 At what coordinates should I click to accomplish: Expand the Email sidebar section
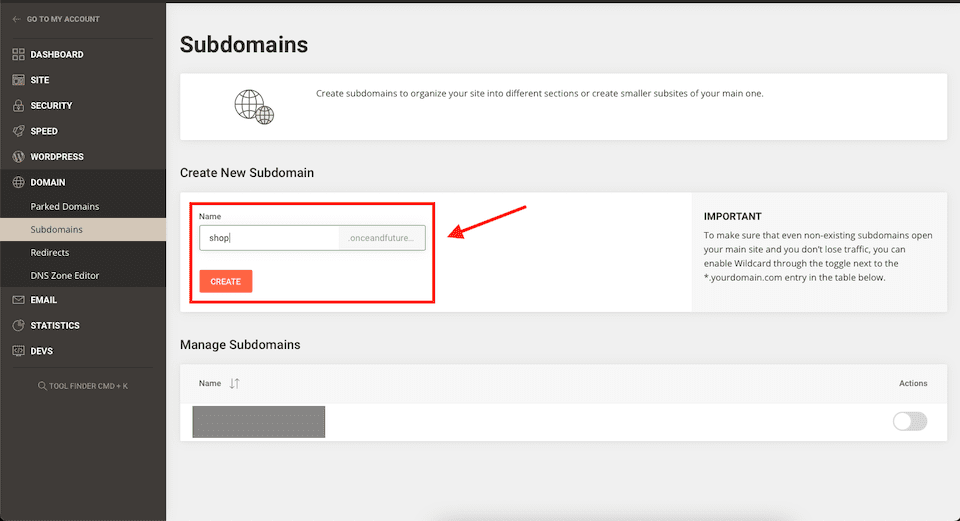click(43, 300)
